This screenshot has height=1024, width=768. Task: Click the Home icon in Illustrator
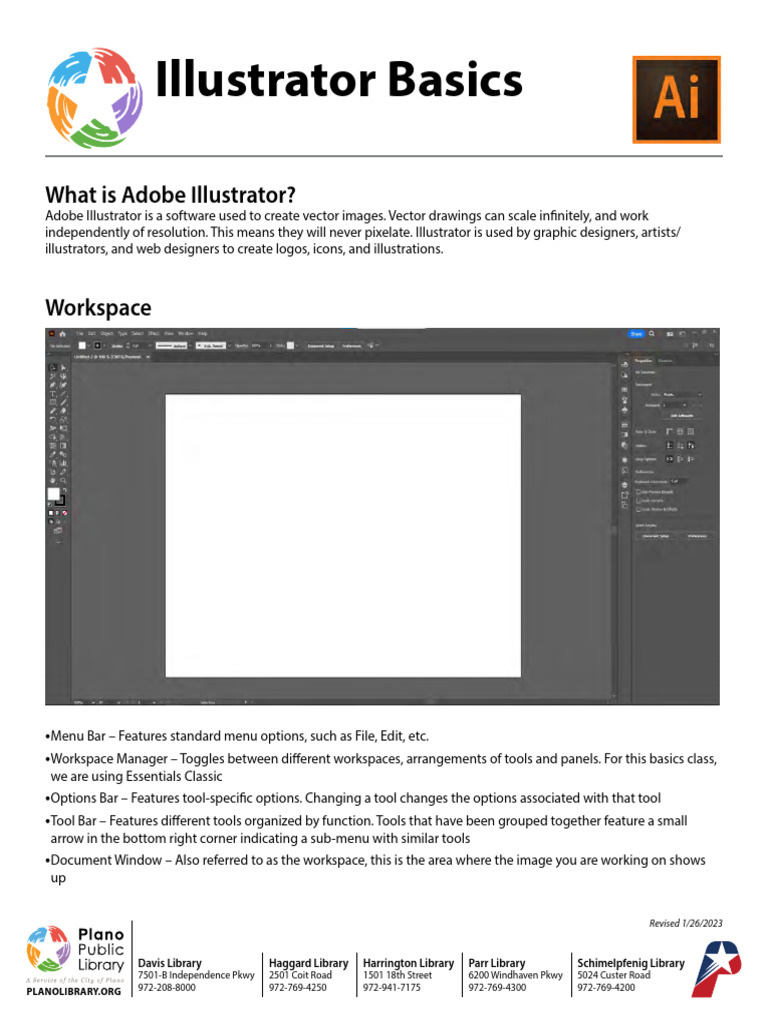[62, 334]
